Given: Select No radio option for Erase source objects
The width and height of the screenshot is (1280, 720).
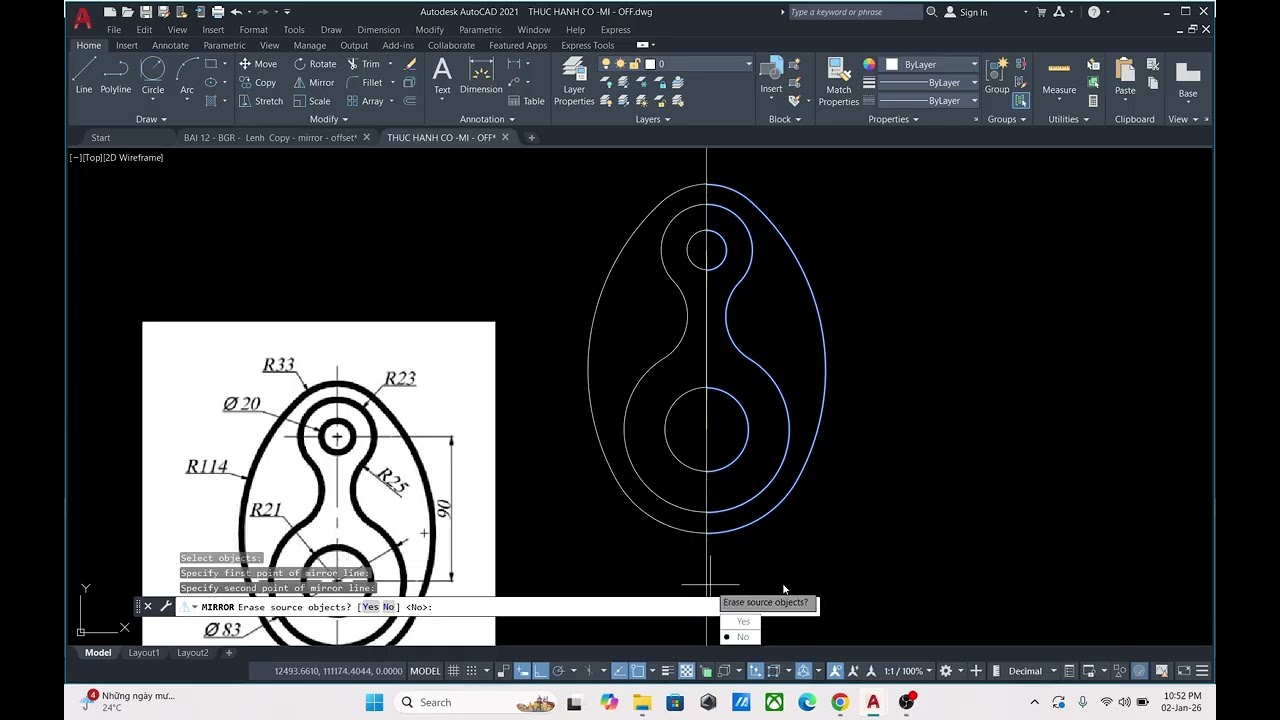Looking at the screenshot, I should (x=742, y=637).
